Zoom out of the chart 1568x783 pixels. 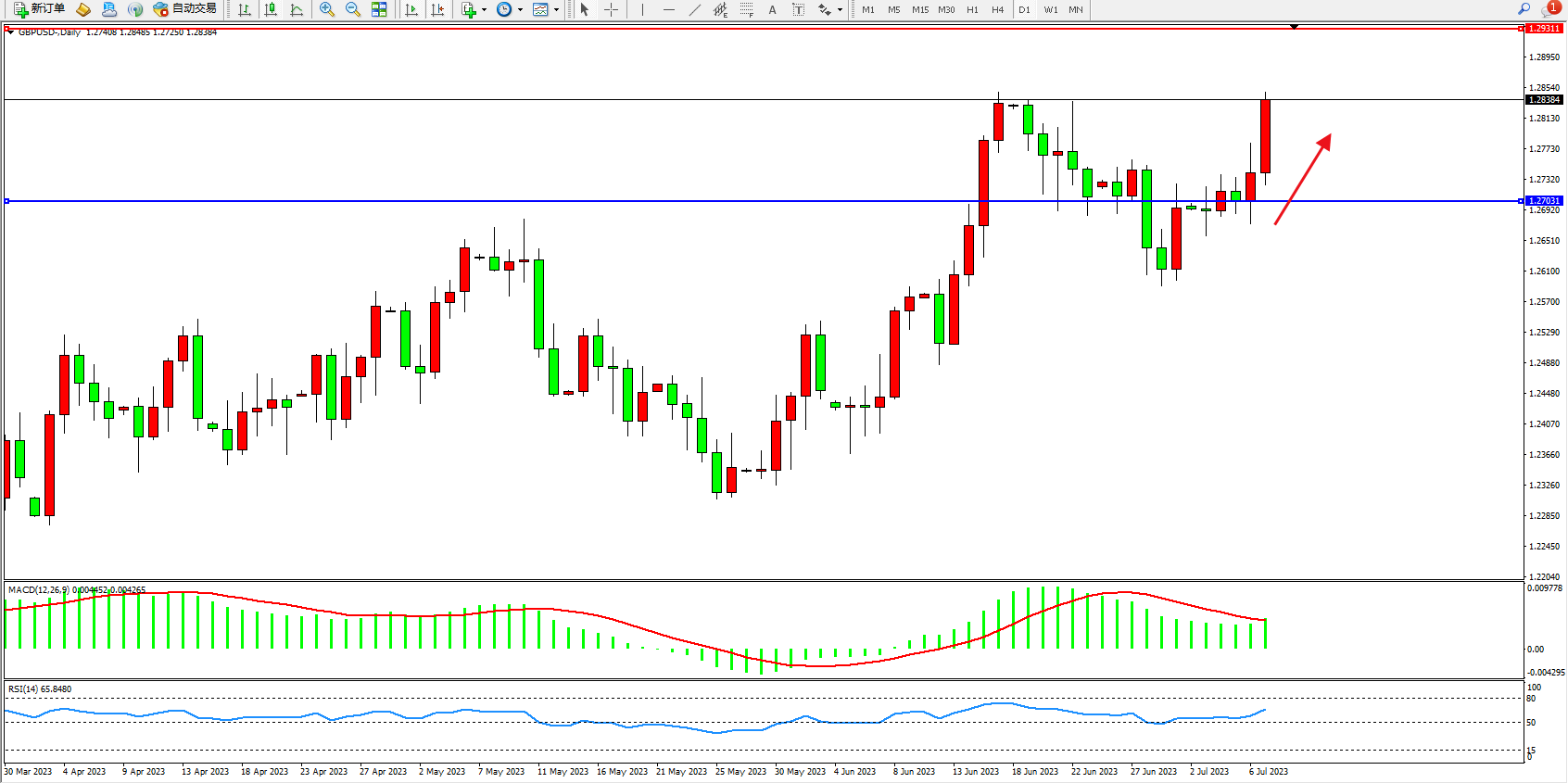pyautogui.click(x=353, y=9)
